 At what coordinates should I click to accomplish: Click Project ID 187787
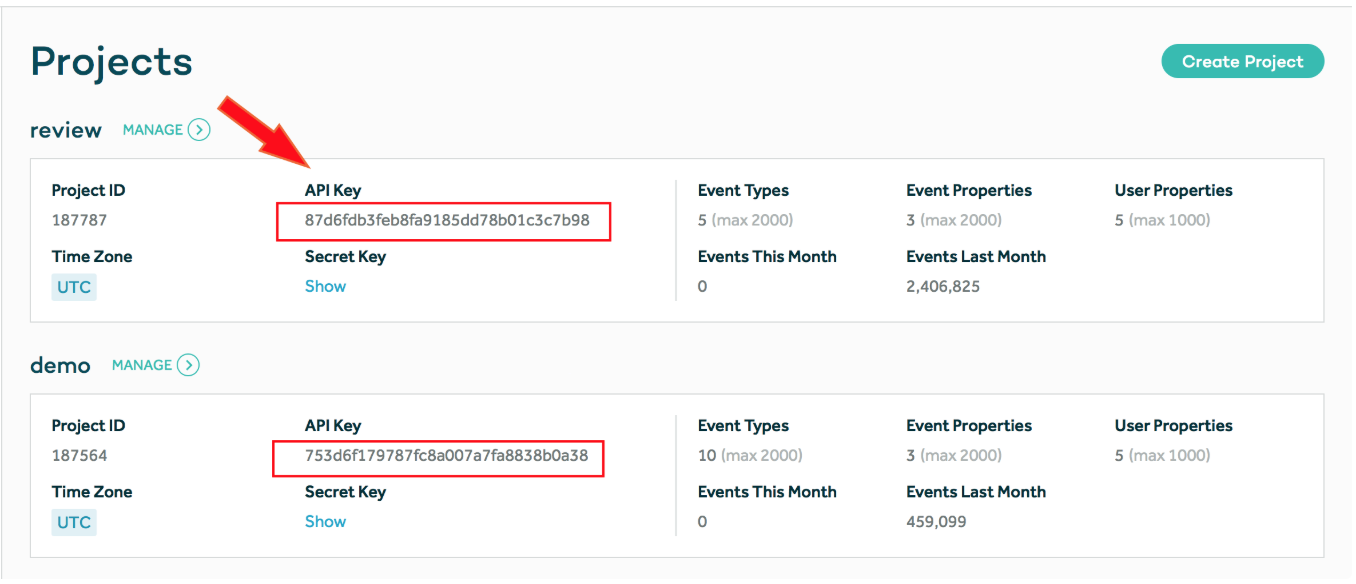click(79, 220)
